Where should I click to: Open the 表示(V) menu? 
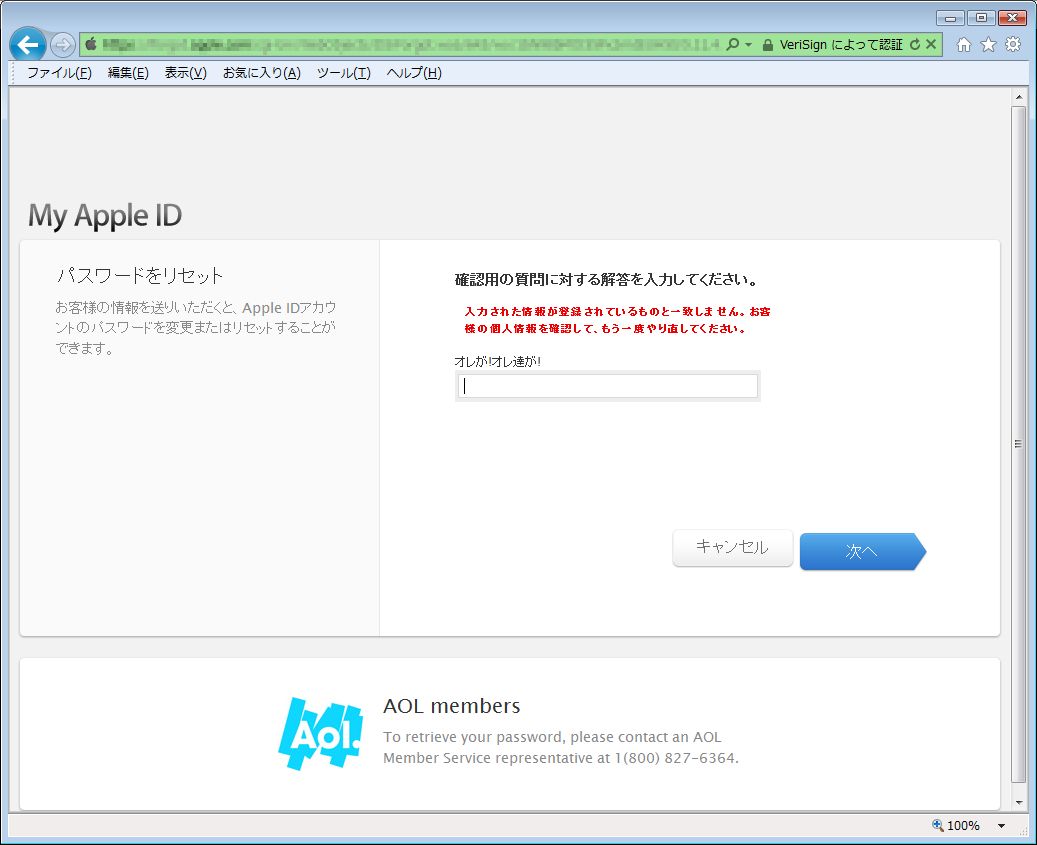(x=186, y=73)
